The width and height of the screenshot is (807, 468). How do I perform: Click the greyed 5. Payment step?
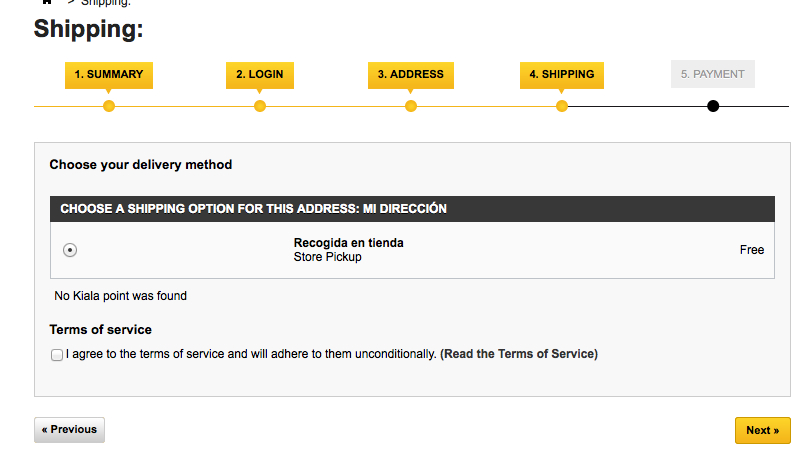713,74
